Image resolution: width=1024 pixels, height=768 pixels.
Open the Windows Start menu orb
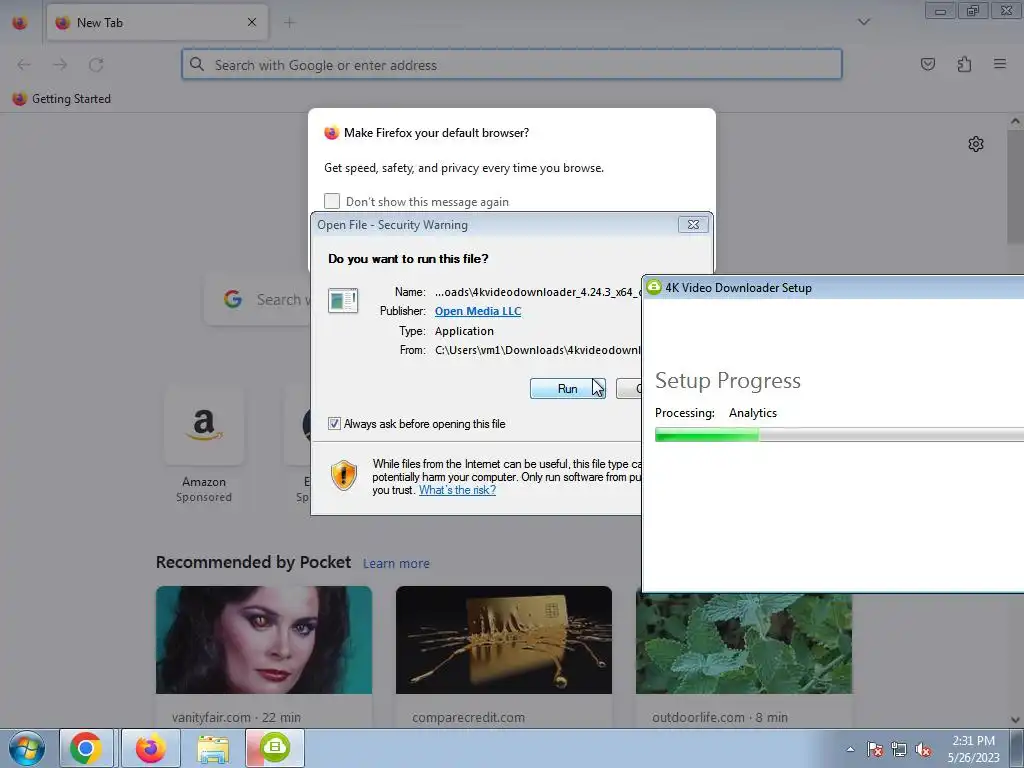coord(26,748)
